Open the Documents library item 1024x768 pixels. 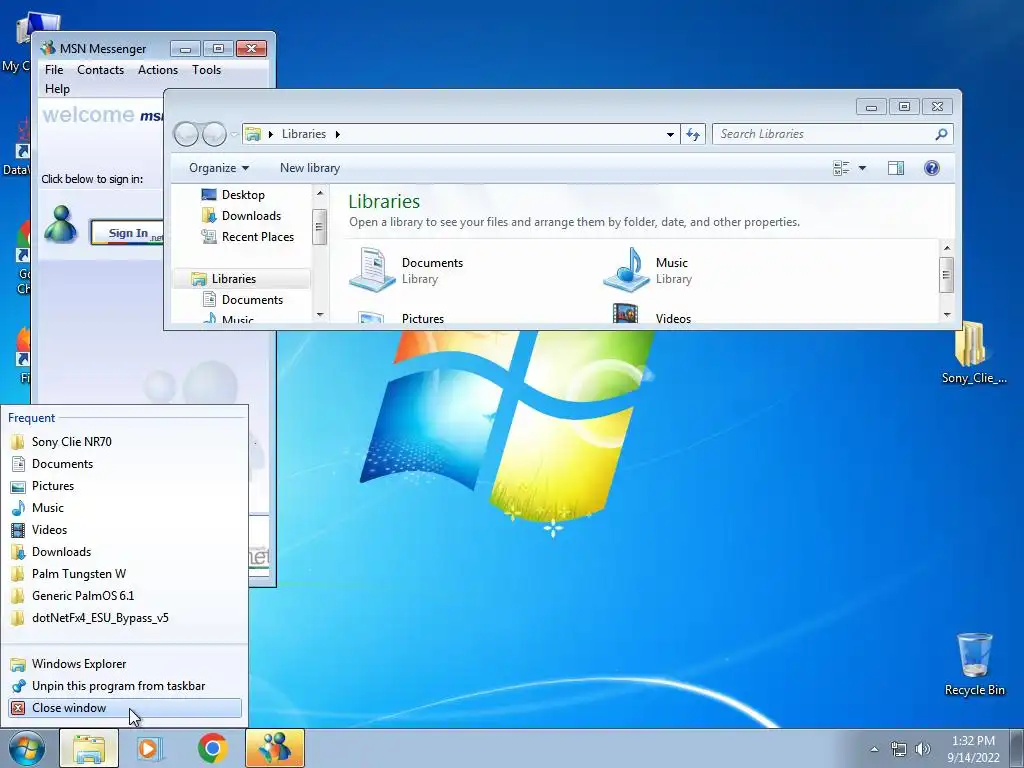pyautogui.click(x=406, y=270)
